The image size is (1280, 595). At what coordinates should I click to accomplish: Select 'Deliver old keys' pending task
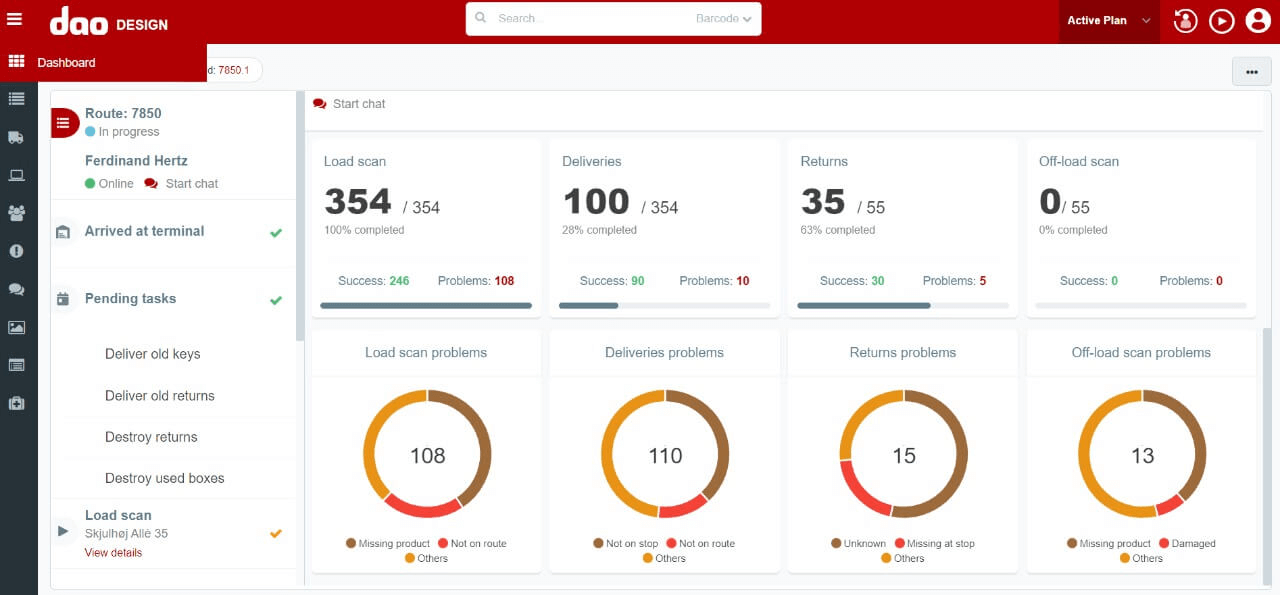pyautogui.click(x=152, y=354)
